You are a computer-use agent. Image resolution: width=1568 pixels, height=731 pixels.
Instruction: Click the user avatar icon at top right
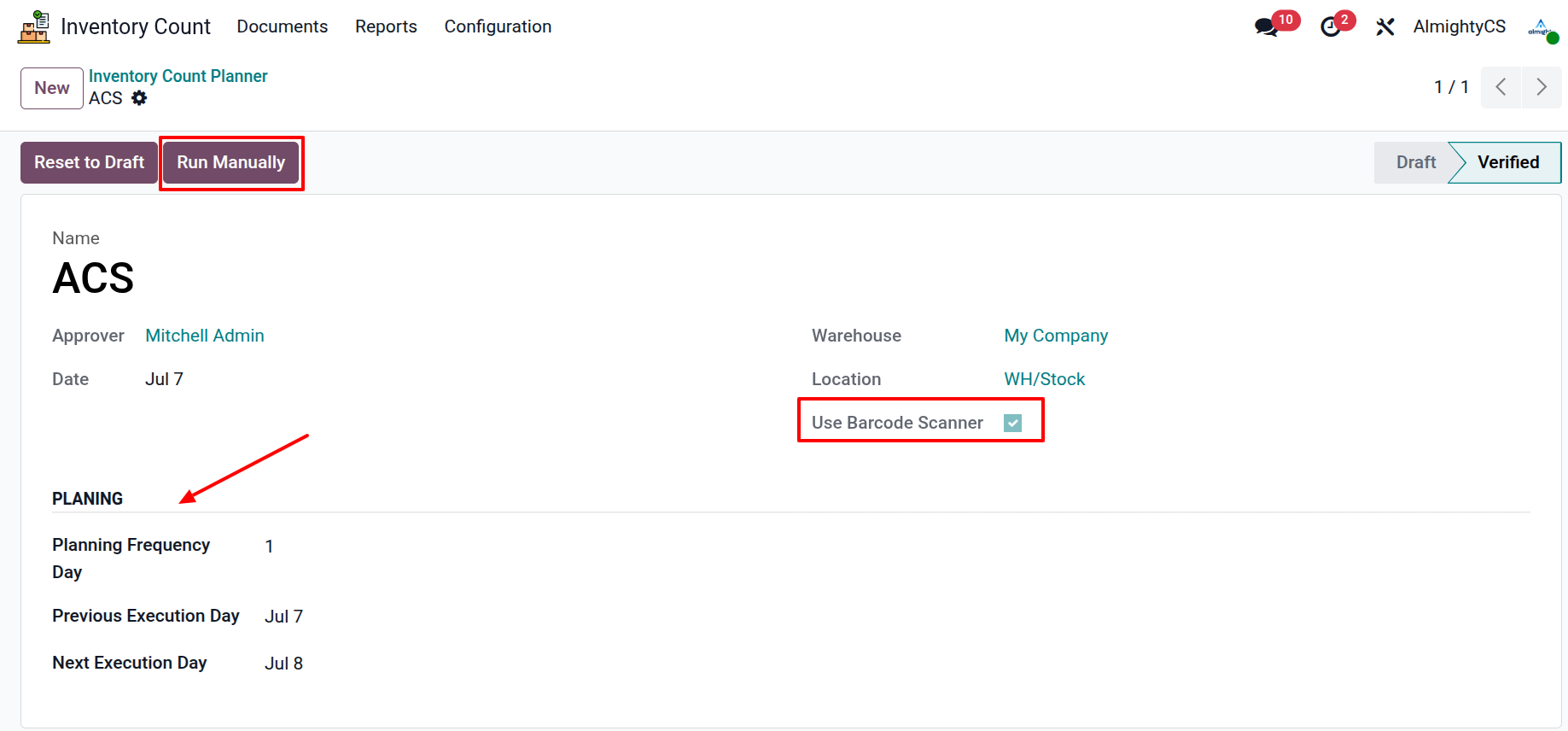tap(1542, 27)
